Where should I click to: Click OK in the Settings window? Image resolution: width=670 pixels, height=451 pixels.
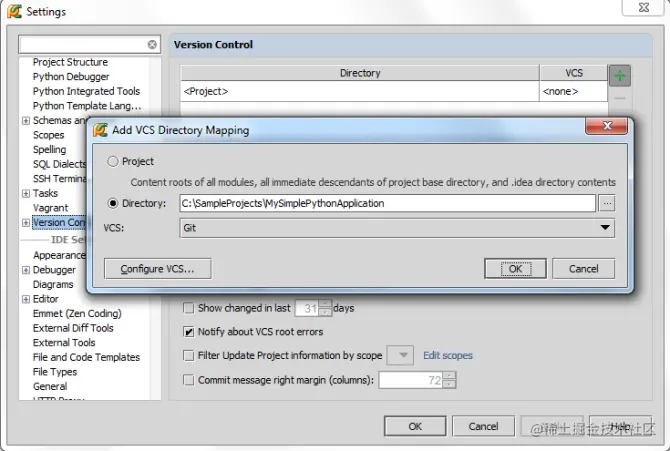pyautogui.click(x=415, y=426)
